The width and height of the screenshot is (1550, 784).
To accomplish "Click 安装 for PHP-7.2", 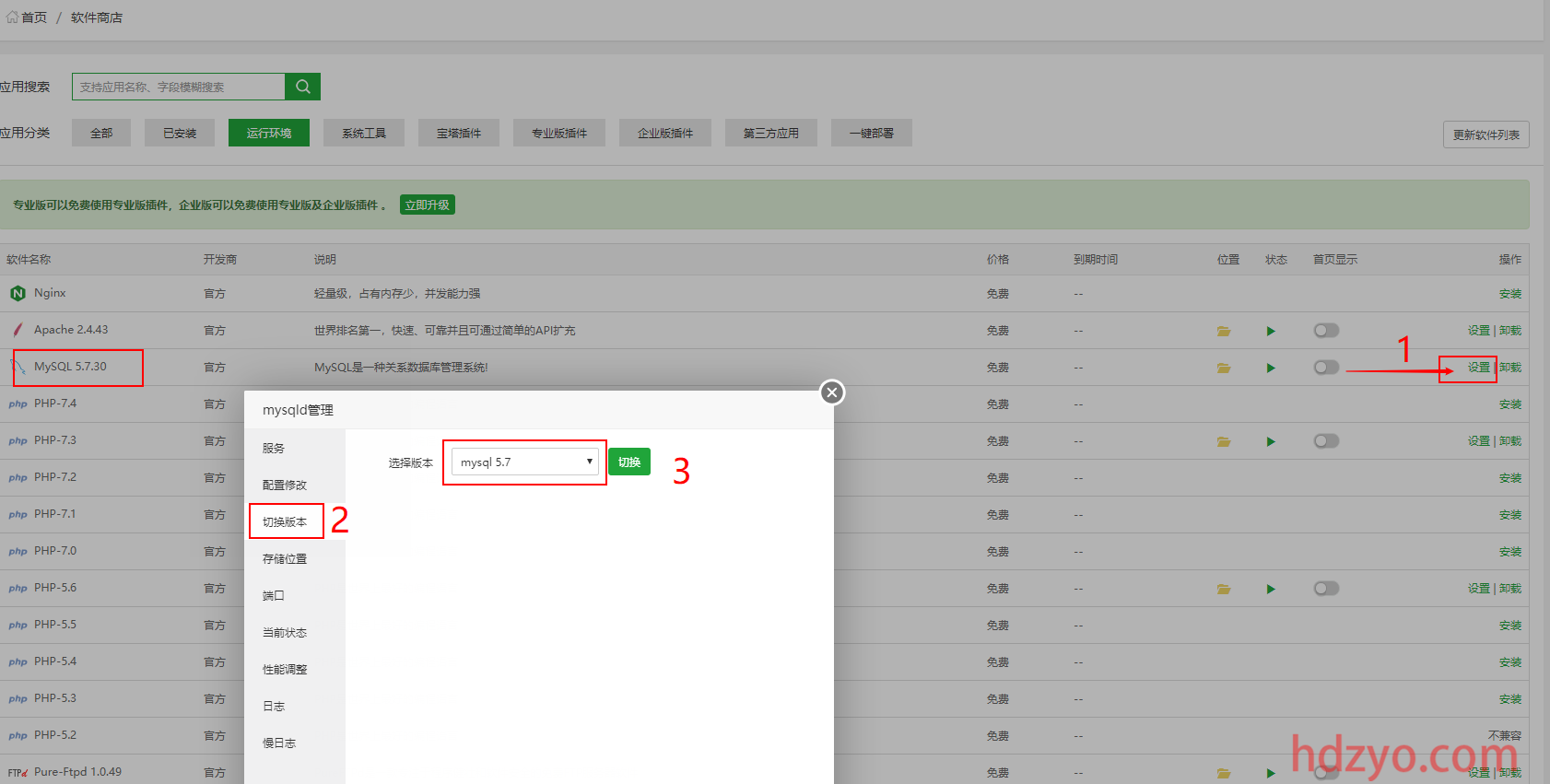I will pyautogui.click(x=1510, y=478).
